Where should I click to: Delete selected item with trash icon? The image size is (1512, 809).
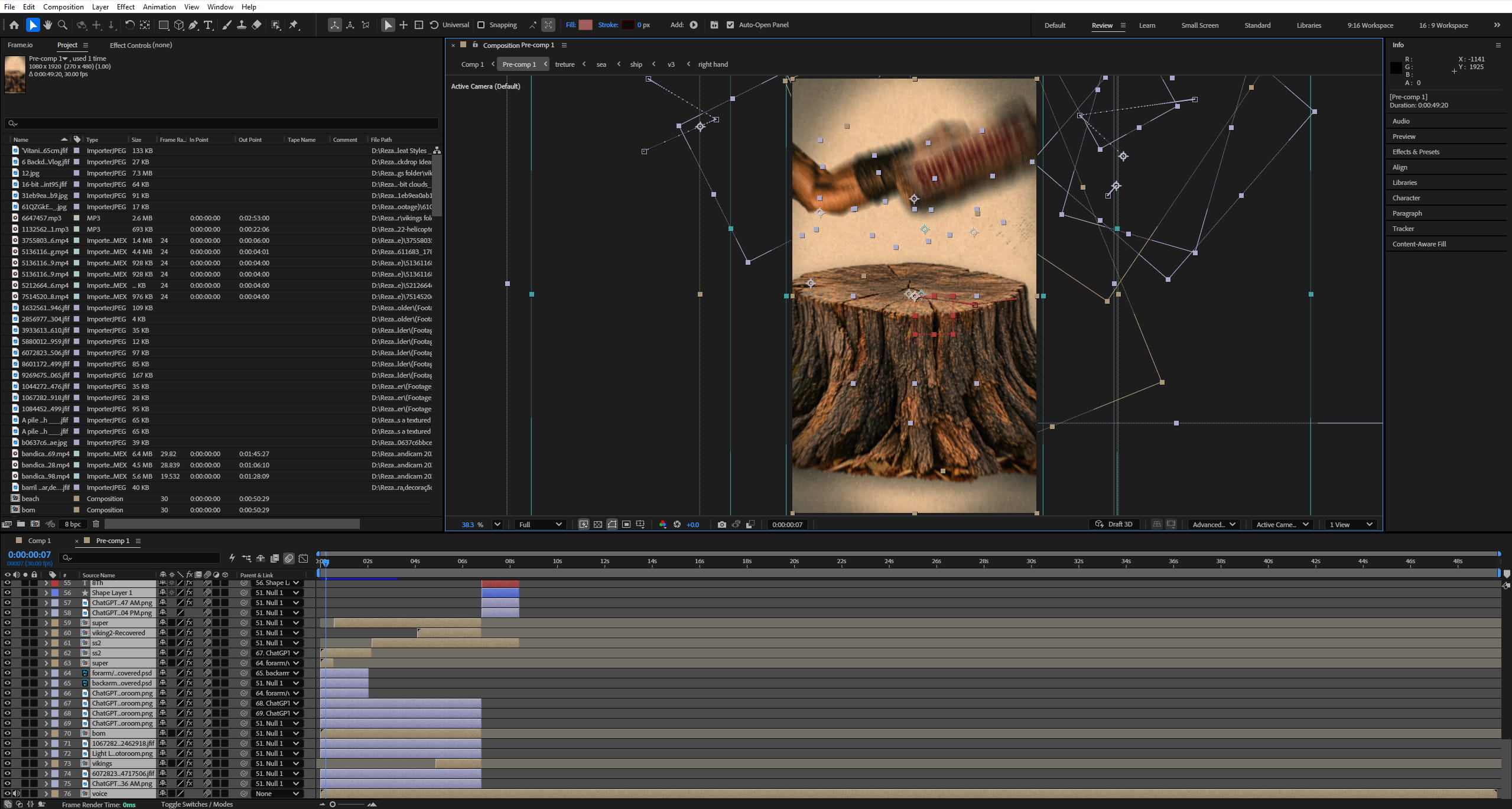(96, 524)
